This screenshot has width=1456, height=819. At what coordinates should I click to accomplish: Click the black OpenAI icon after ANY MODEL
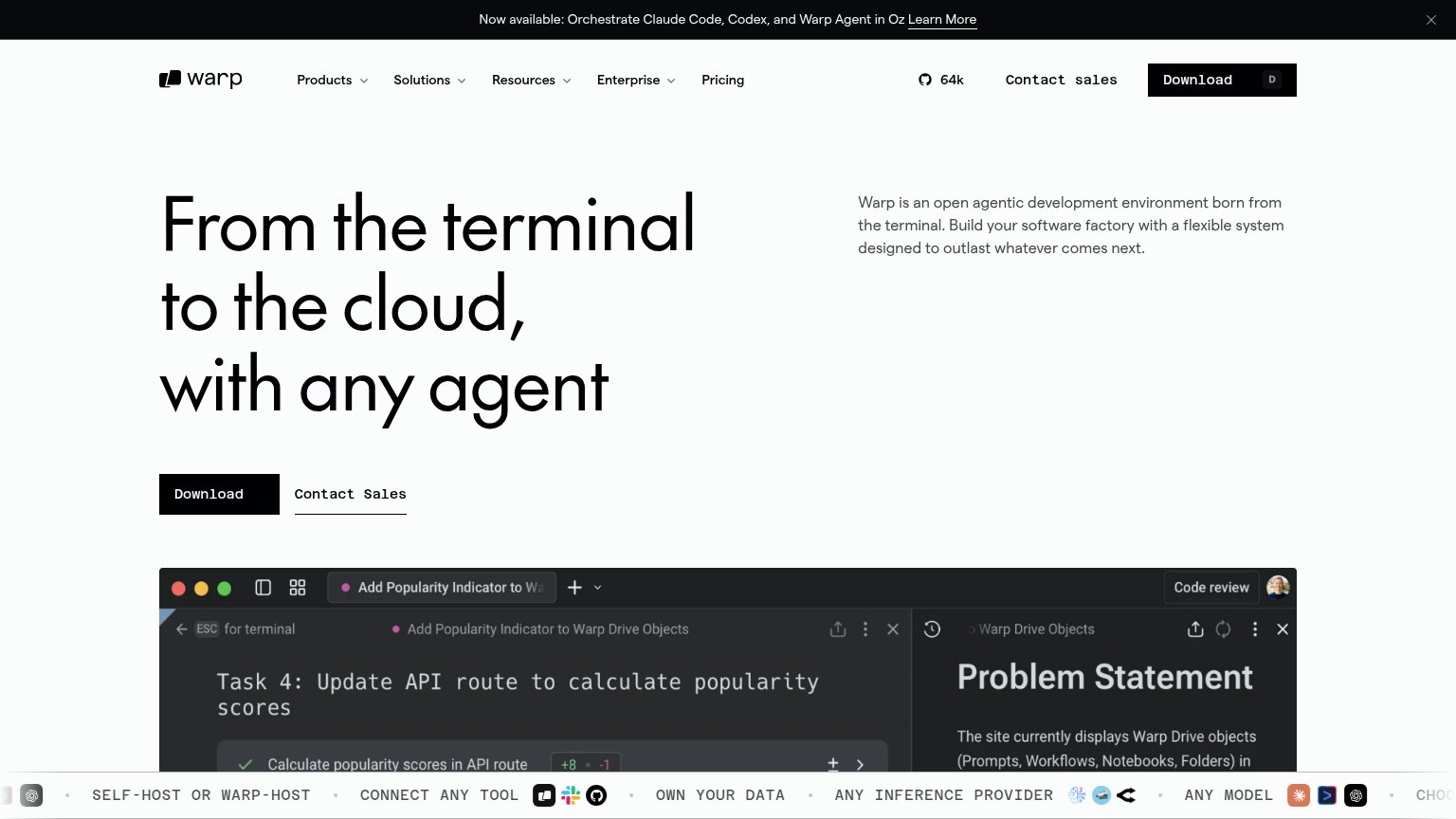coord(1356,795)
